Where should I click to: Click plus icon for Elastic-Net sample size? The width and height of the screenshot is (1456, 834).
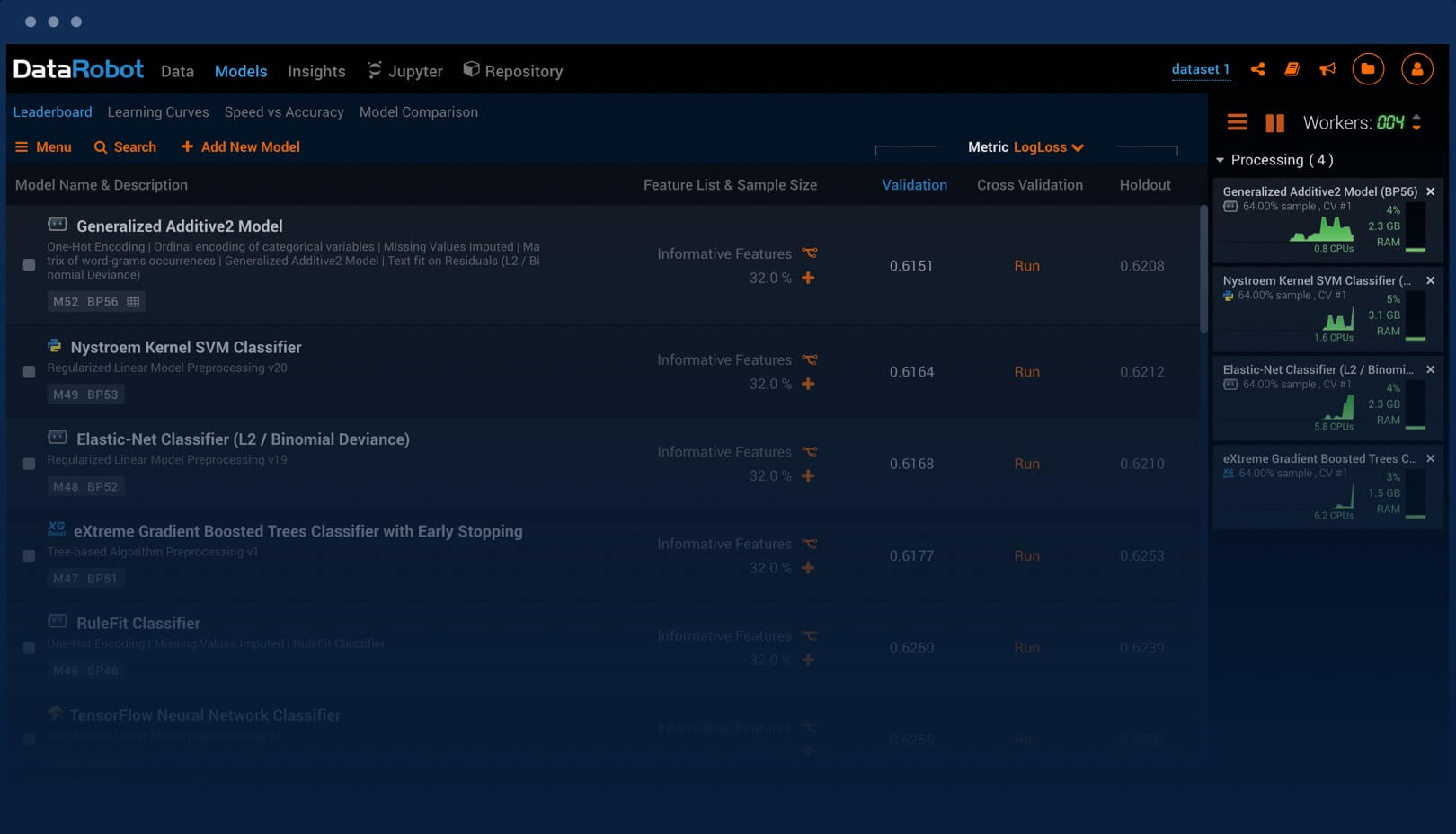[808, 475]
